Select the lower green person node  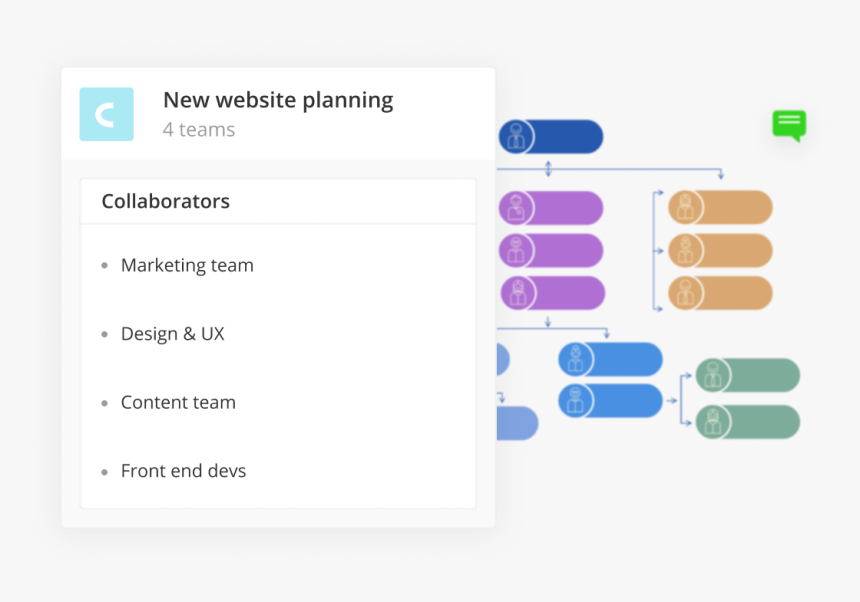[x=748, y=422]
